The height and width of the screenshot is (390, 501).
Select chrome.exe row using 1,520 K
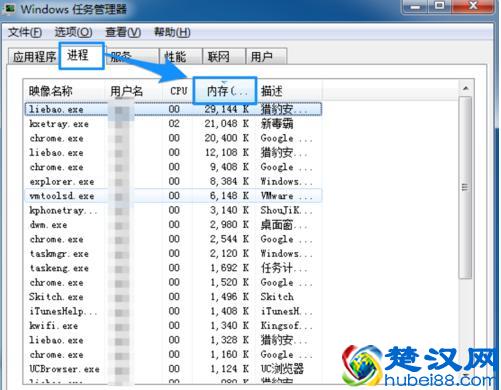tap(173, 282)
